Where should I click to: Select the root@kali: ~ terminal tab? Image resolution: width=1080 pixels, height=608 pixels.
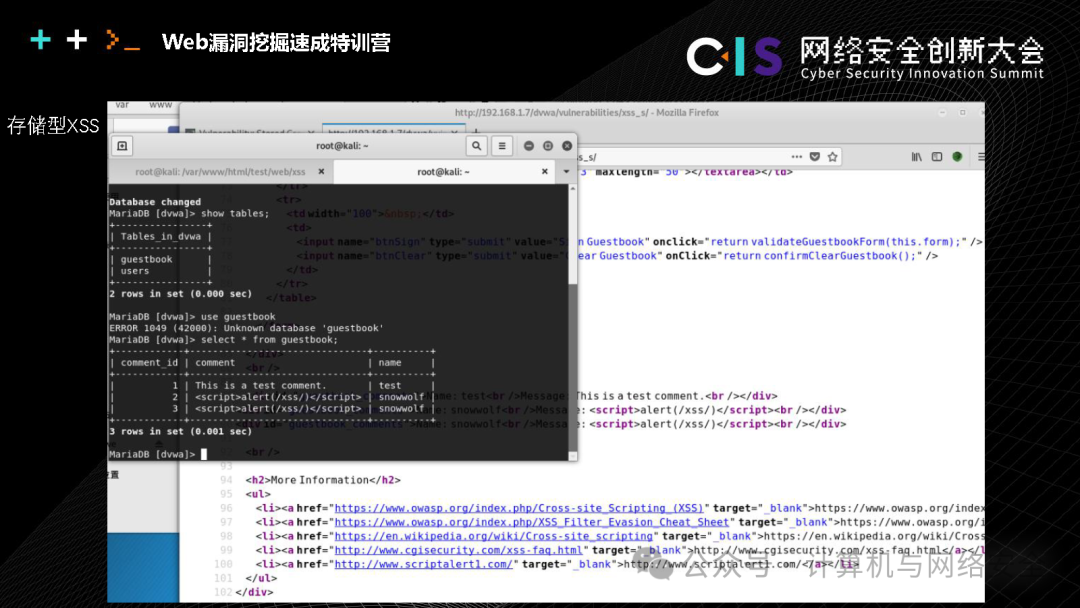[444, 171]
